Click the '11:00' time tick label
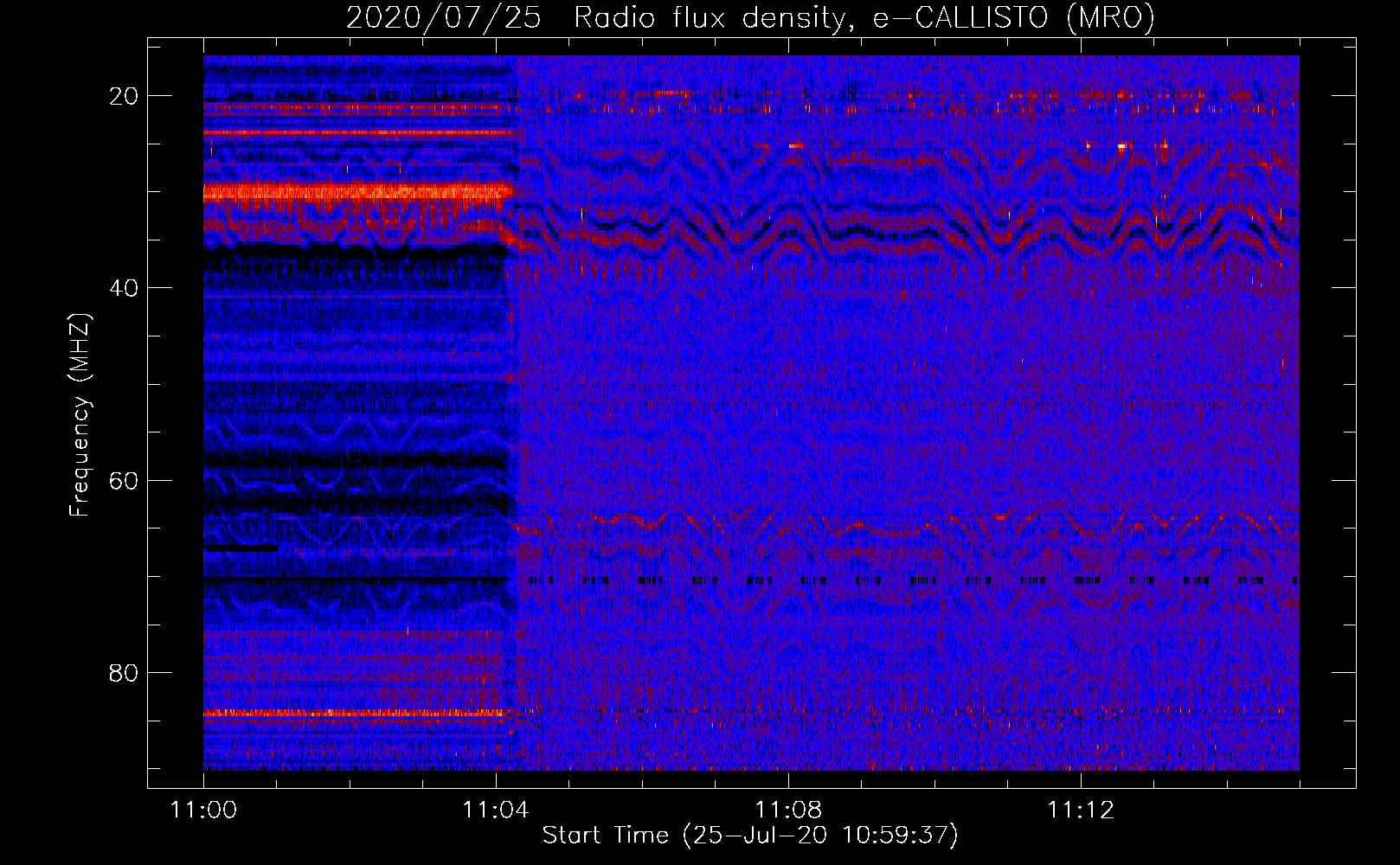1400x865 pixels. [x=203, y=811]
